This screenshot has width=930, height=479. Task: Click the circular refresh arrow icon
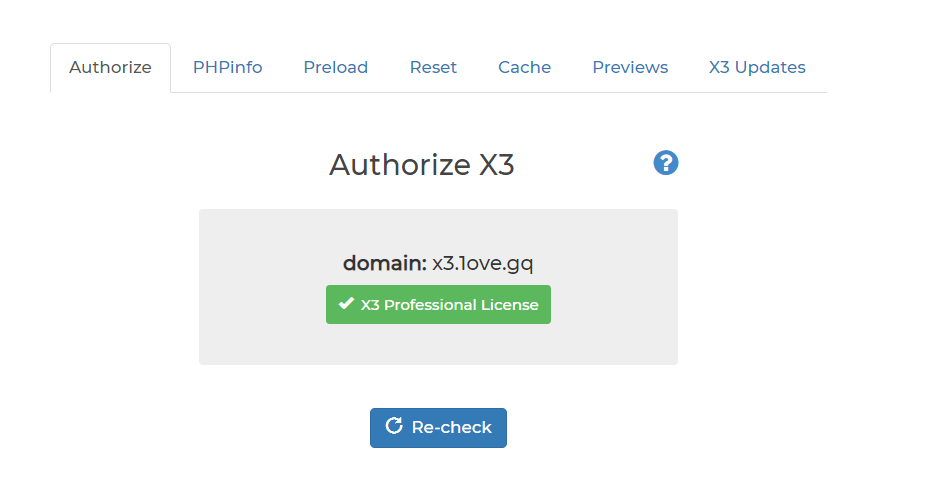click(x=394, y=427)
